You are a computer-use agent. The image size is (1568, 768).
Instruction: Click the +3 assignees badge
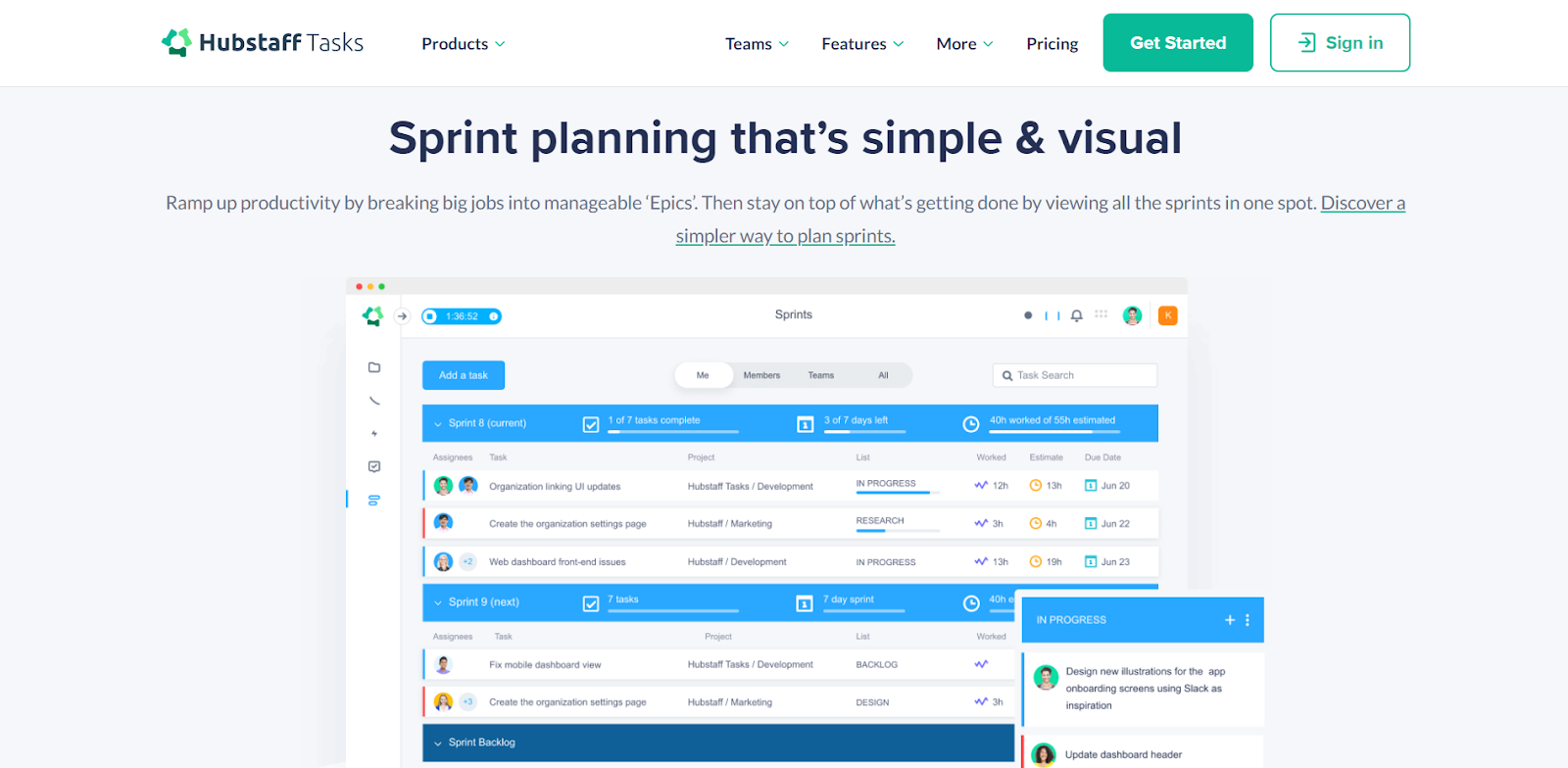468,702
